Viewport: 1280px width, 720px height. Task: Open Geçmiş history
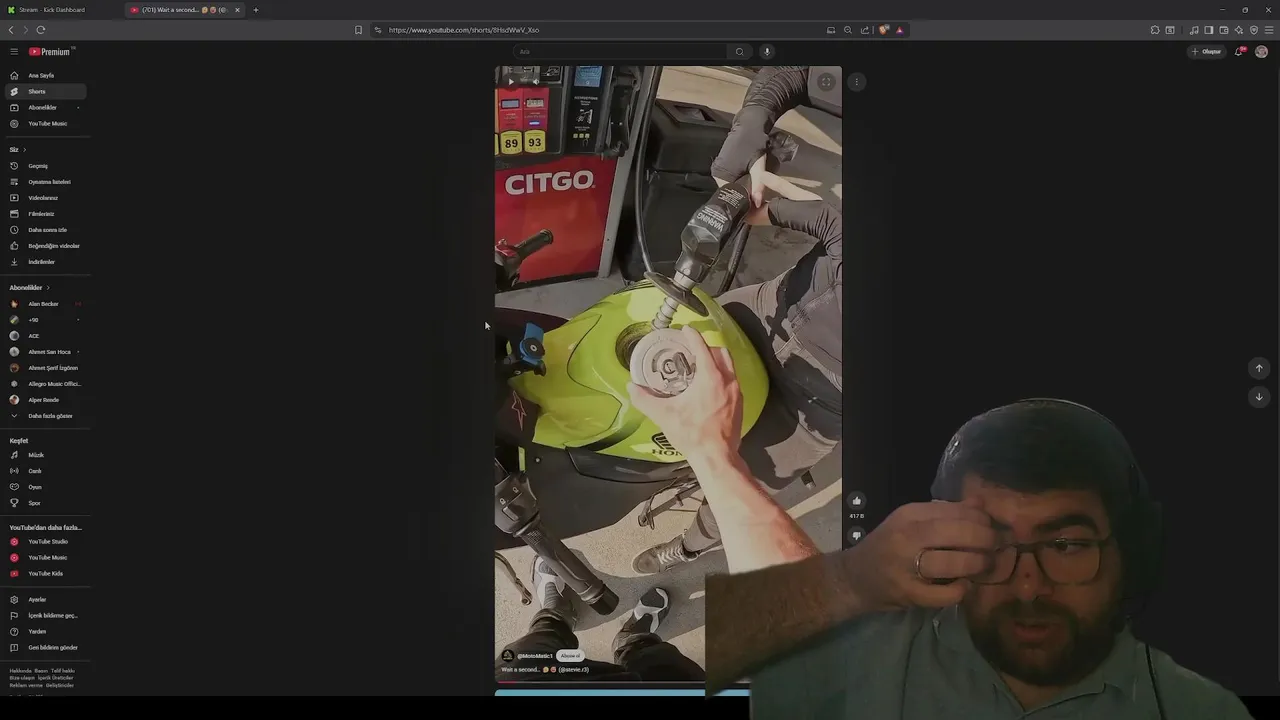(x=45, y=166)
